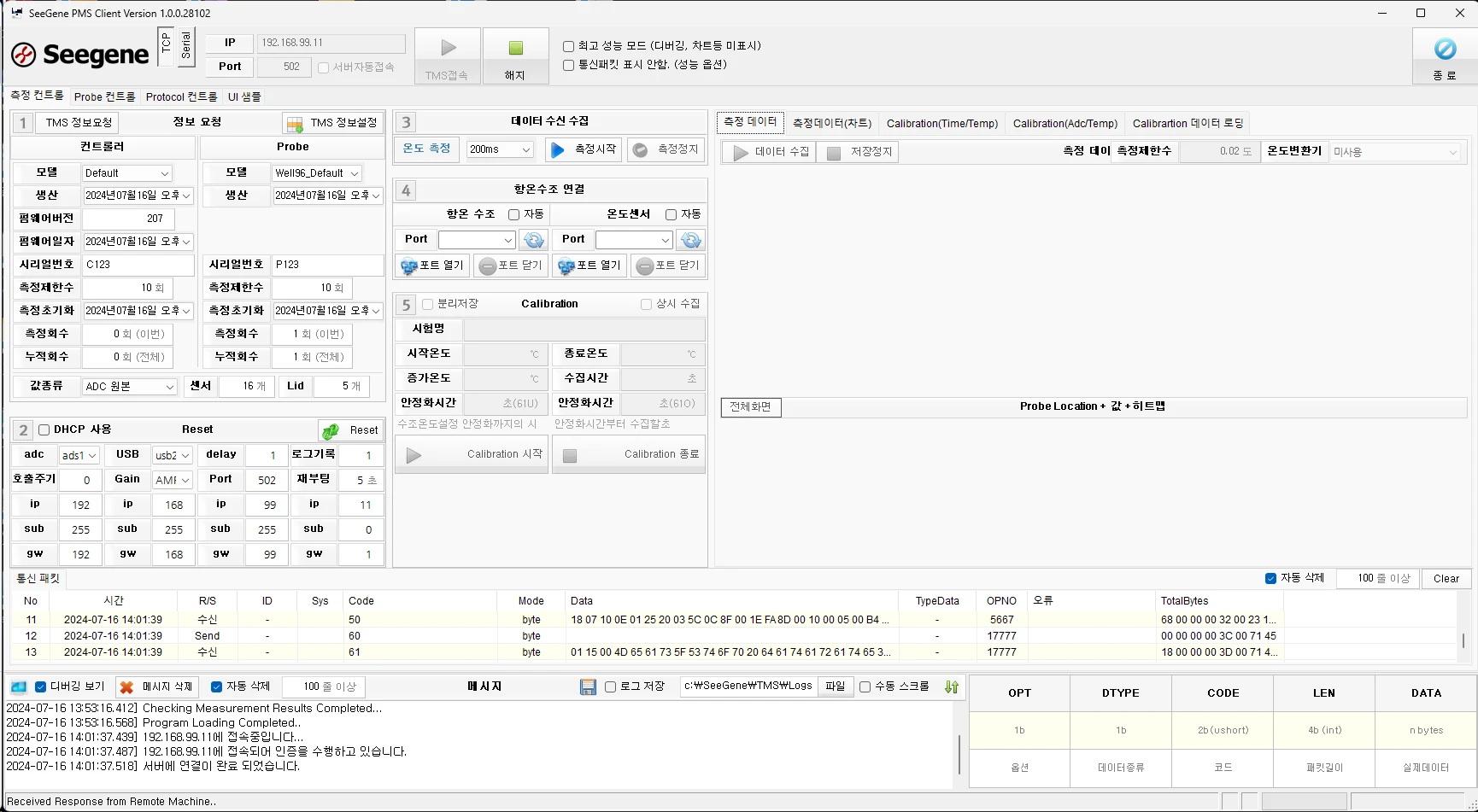Viewport: 1478px width, 812px height.
Task: Open 측정데이터(차트) tab
Action: [832, 123]
